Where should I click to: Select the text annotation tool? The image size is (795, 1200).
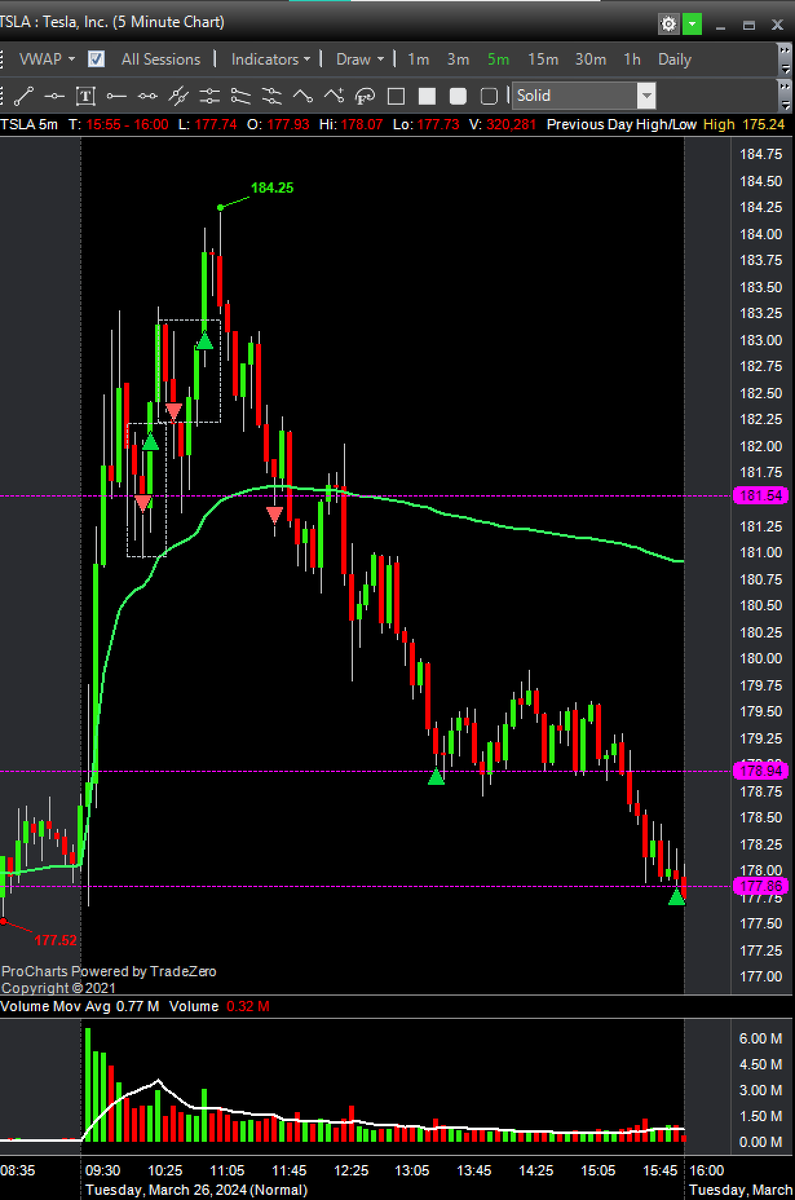[x=86, y=96]
